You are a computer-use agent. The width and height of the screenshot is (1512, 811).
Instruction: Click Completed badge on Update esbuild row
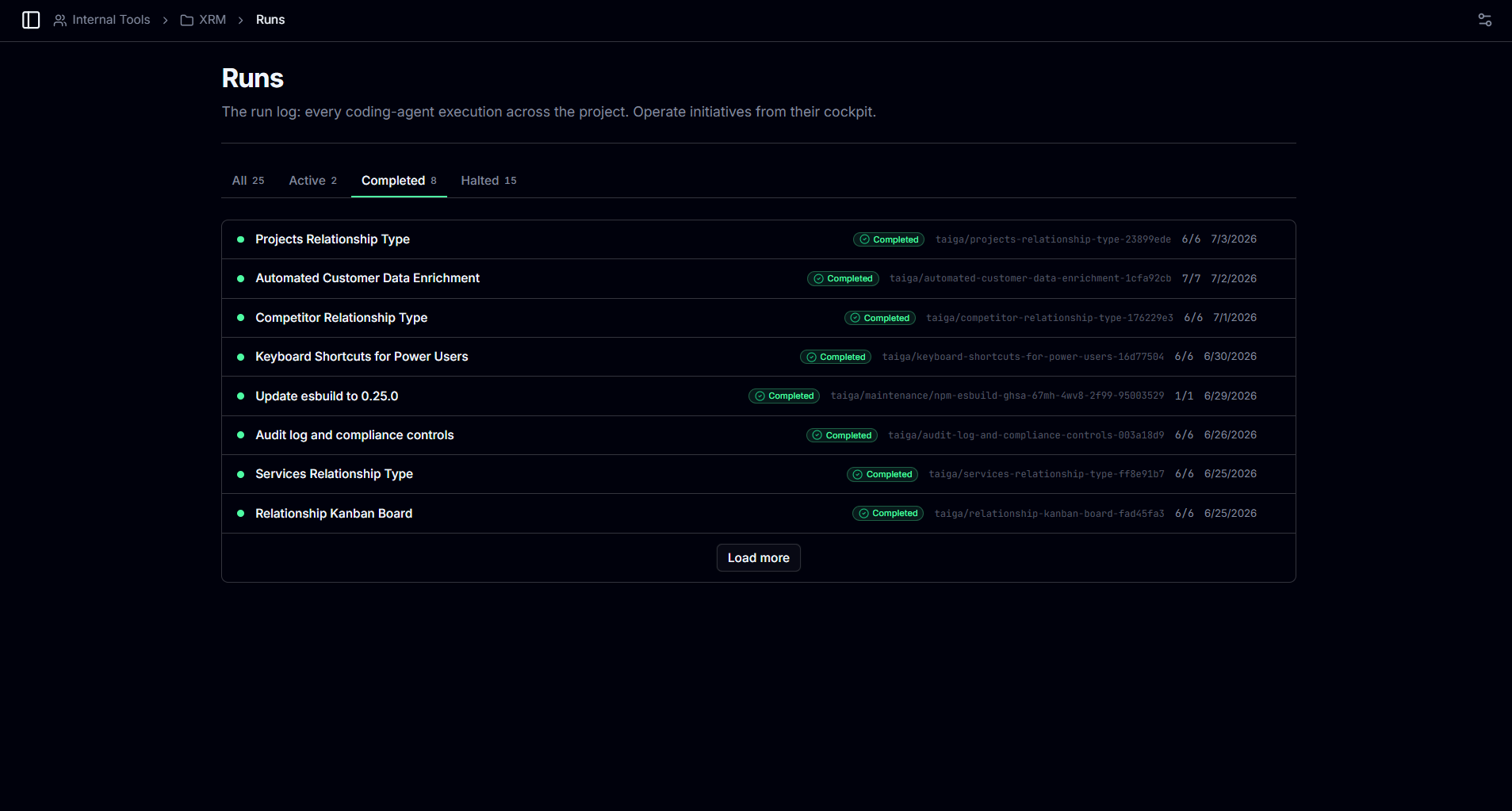[784, 396]
